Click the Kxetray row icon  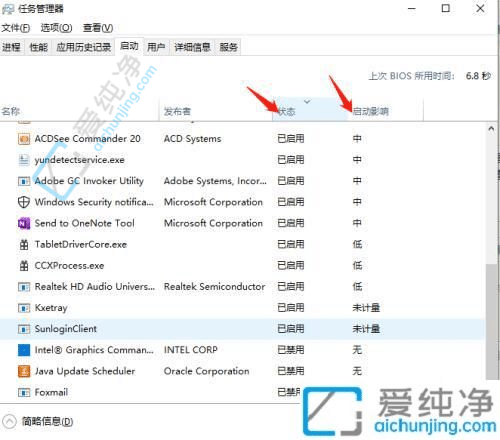pos(24,308)
